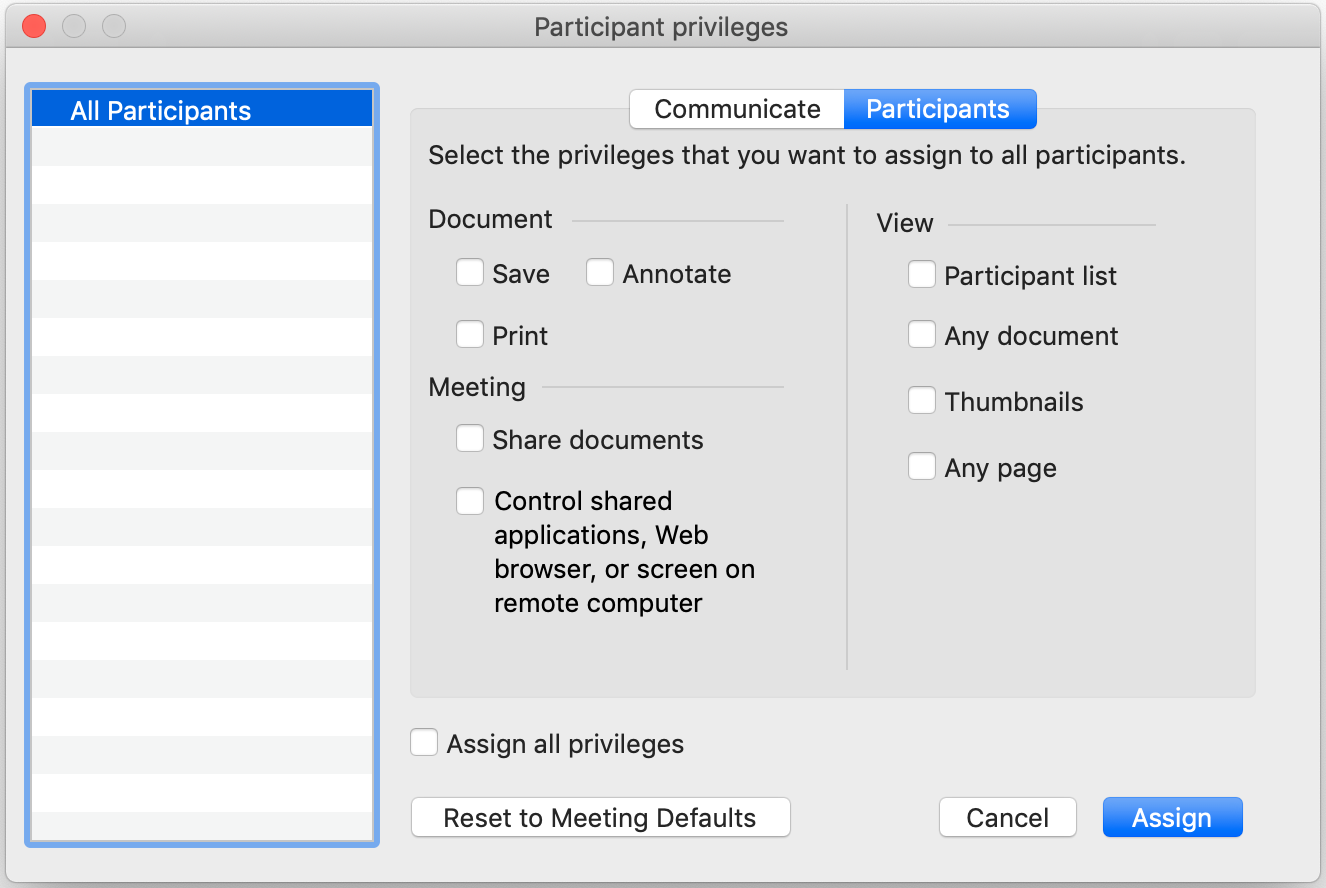Click the Participant privileges title bar
Screen dimensions: 1326x888
click(661, 27)
